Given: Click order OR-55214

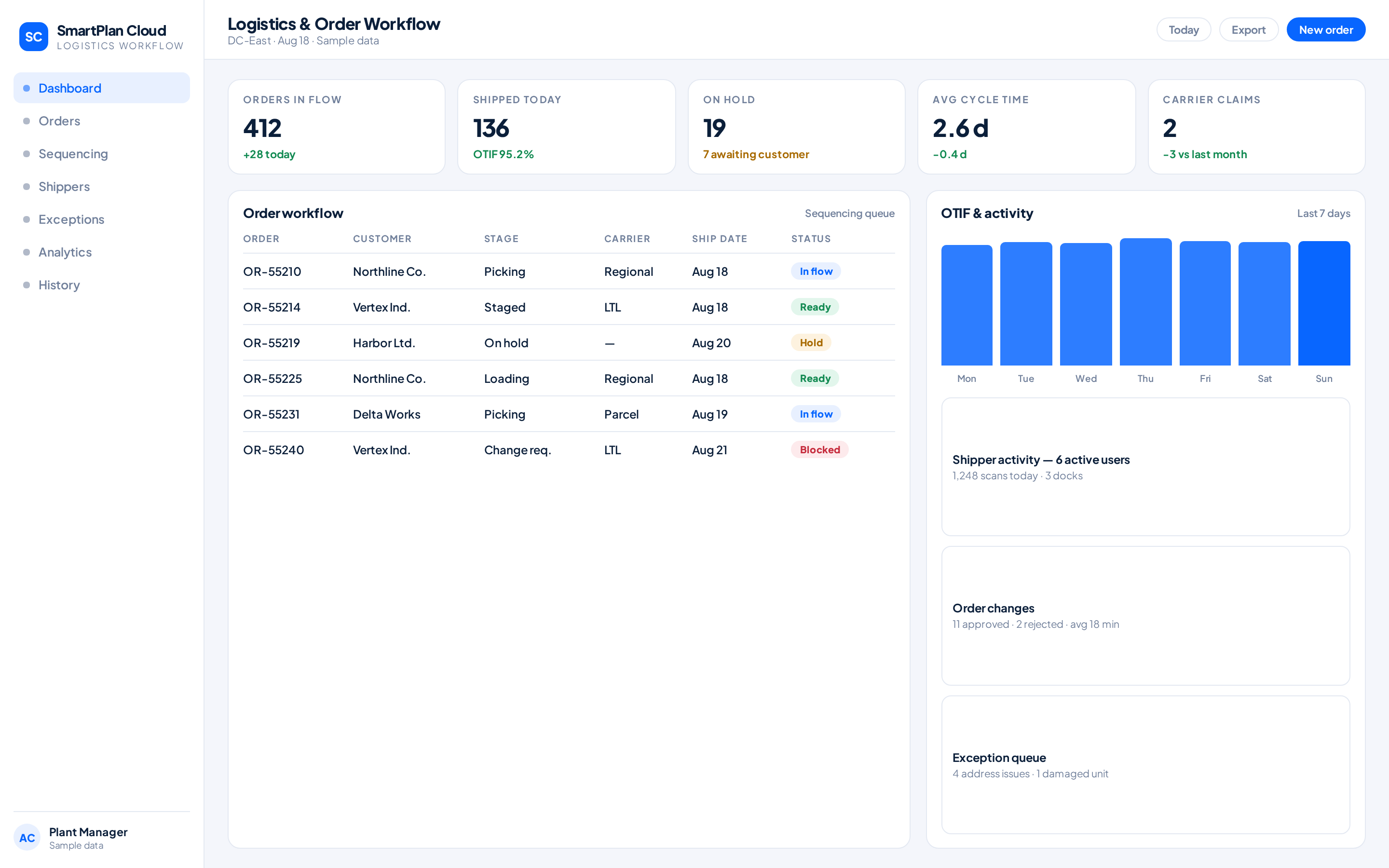Looking at the screenshot, I should click(x=272, y=307).
